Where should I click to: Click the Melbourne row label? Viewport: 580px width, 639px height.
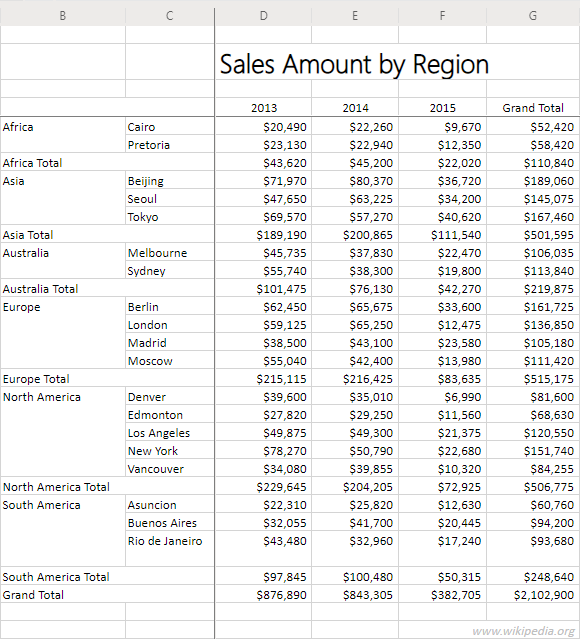tap(157, 253)
